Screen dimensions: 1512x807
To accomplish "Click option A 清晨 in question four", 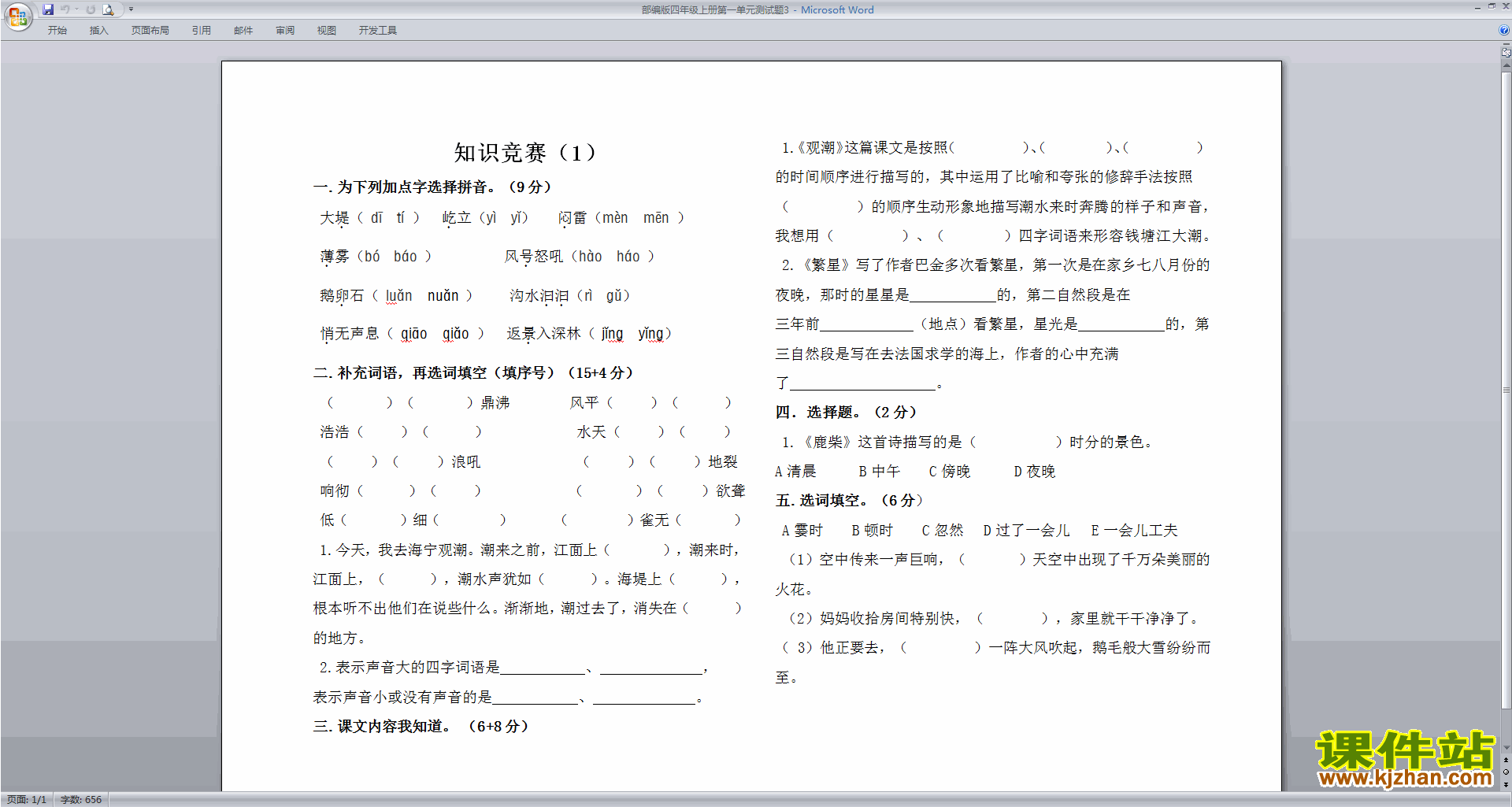I will tap(795, 471).
